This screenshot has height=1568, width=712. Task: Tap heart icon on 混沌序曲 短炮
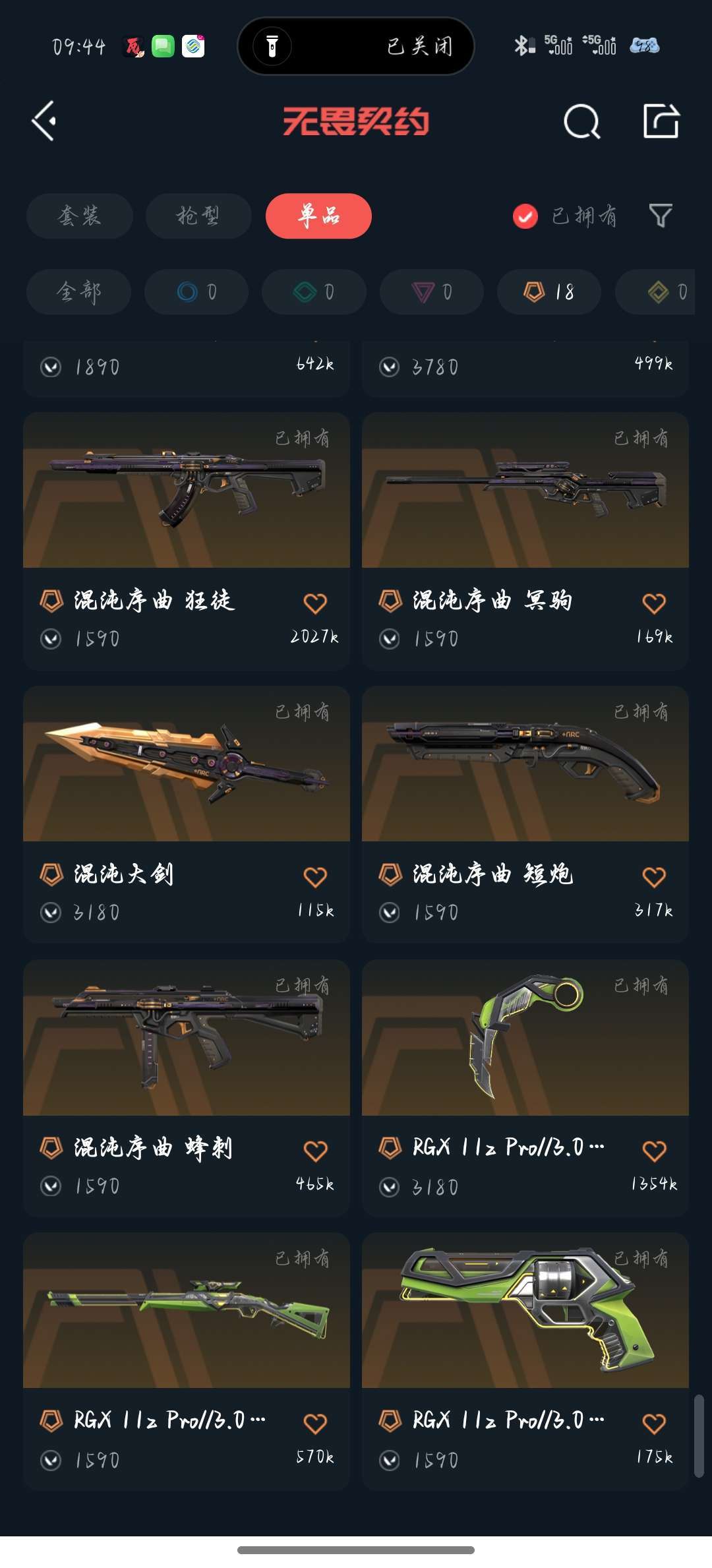[x=654, y=877]
